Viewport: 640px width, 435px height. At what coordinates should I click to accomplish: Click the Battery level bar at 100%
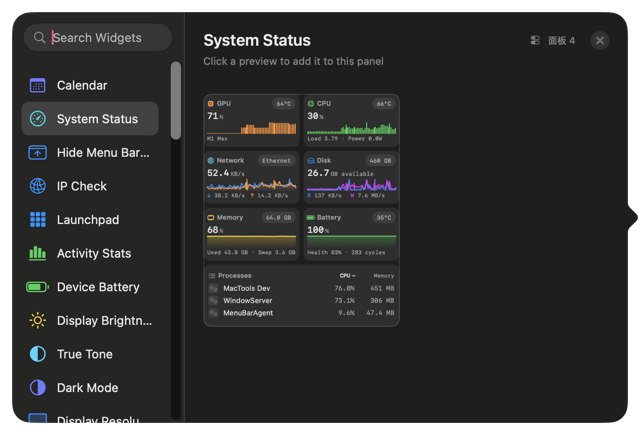(351, 242)
